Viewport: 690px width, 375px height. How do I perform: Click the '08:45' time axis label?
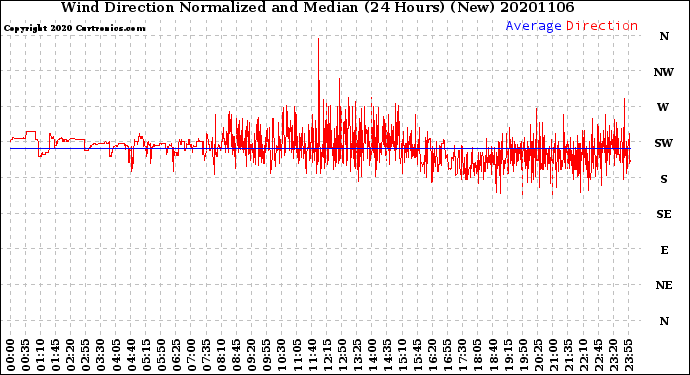[x=236, y=355]
